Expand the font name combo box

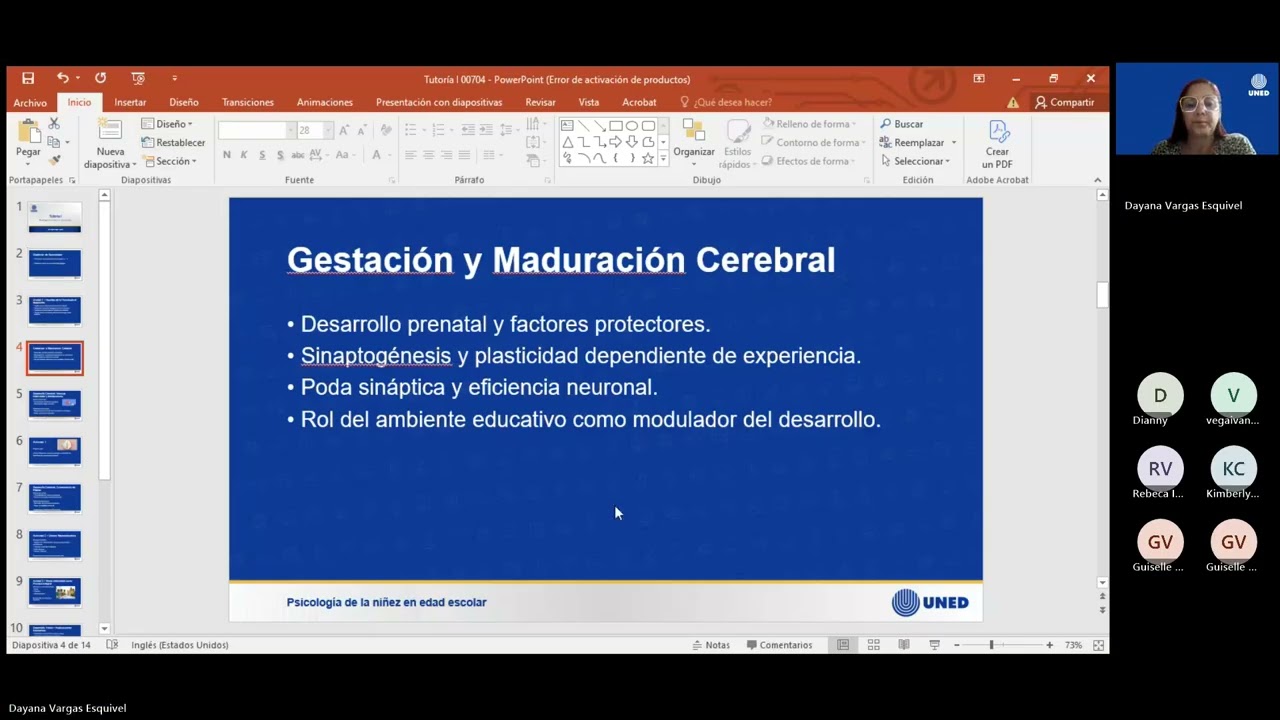[x=291, y=130]
